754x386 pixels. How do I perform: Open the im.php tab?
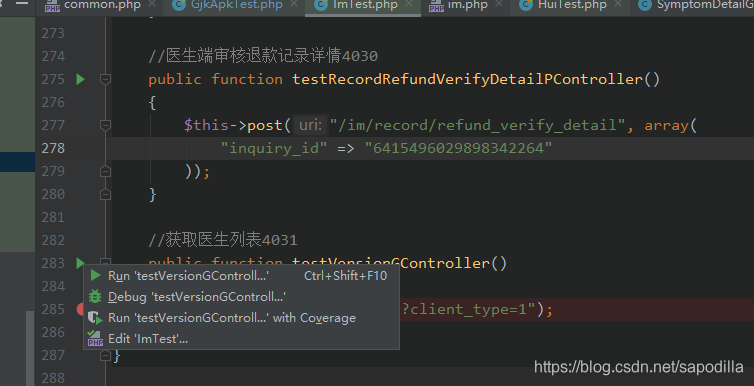click(468, 5)
